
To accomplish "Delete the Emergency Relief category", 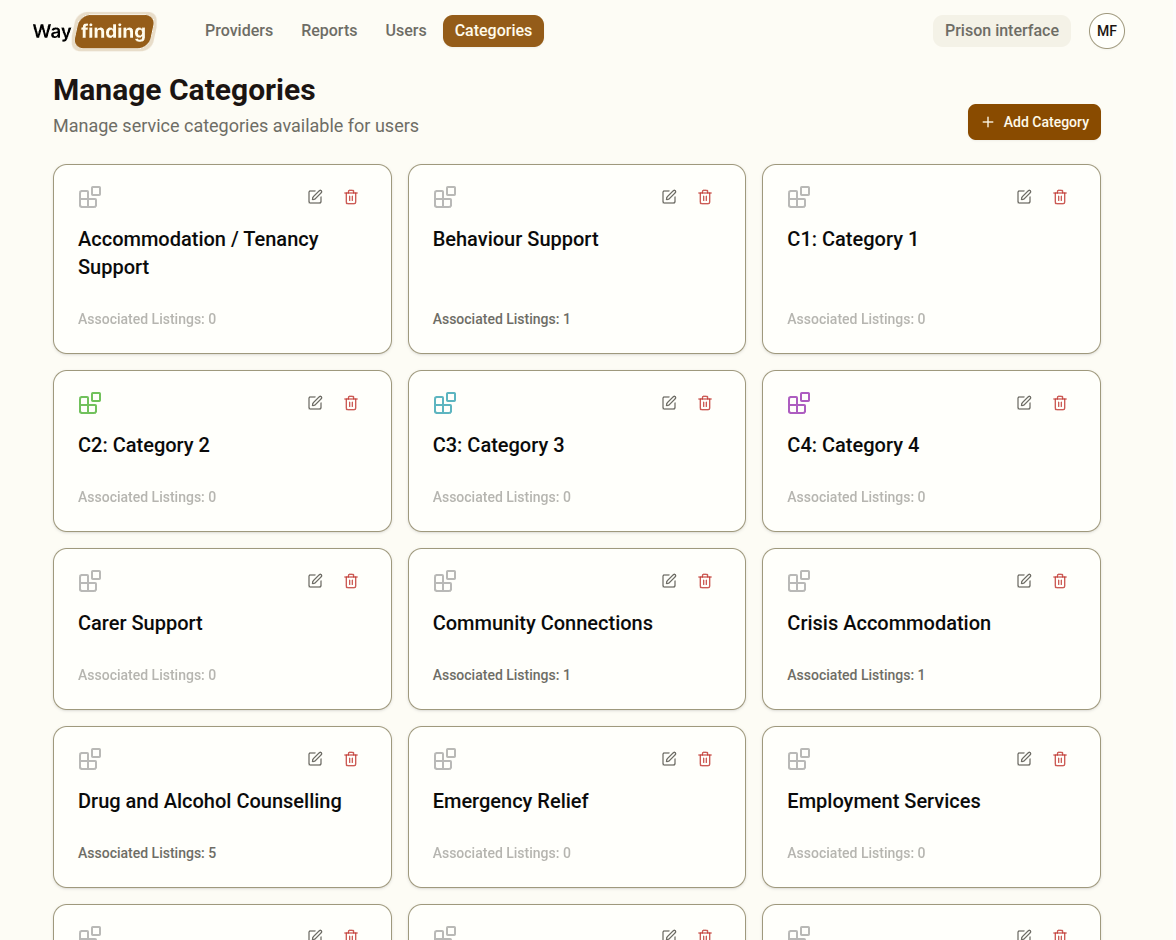I will (704, 759).
